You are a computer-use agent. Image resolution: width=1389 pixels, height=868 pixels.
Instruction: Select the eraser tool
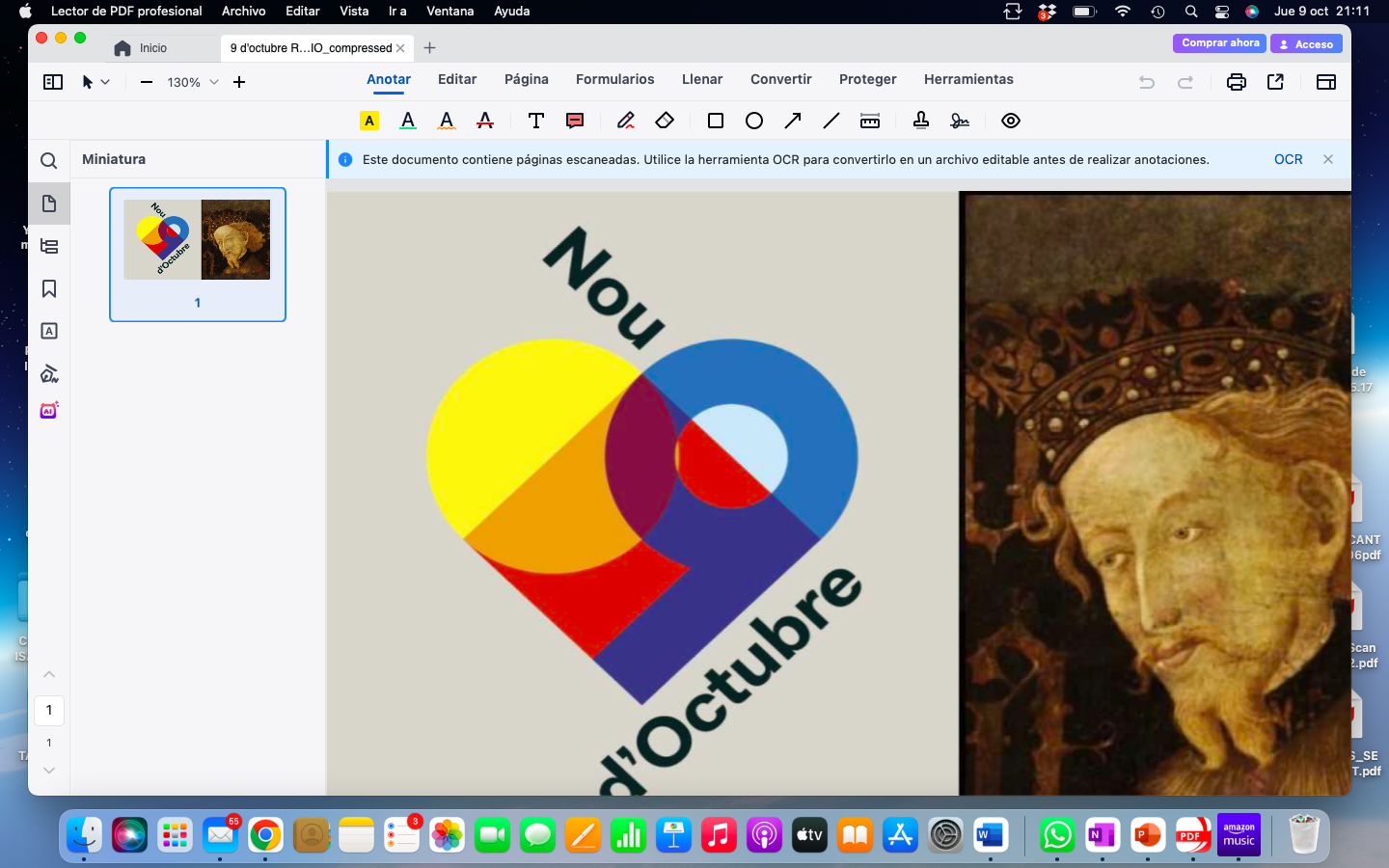(665, 121)
